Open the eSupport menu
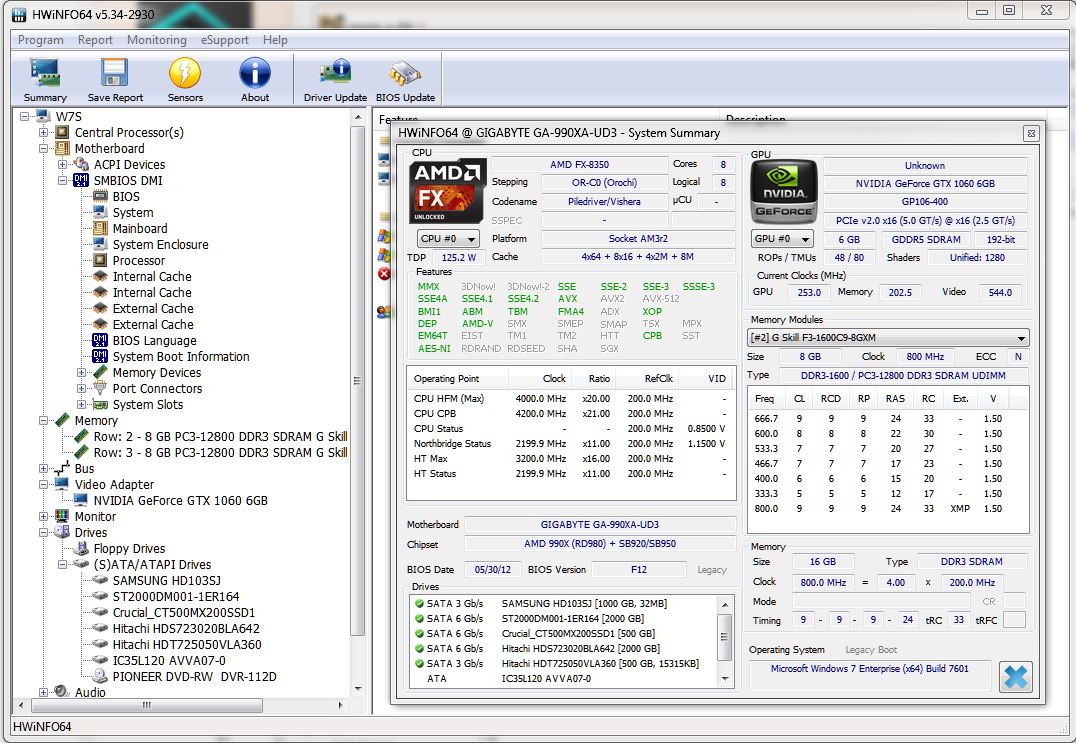1076x743 pixels. click(225, 40)
